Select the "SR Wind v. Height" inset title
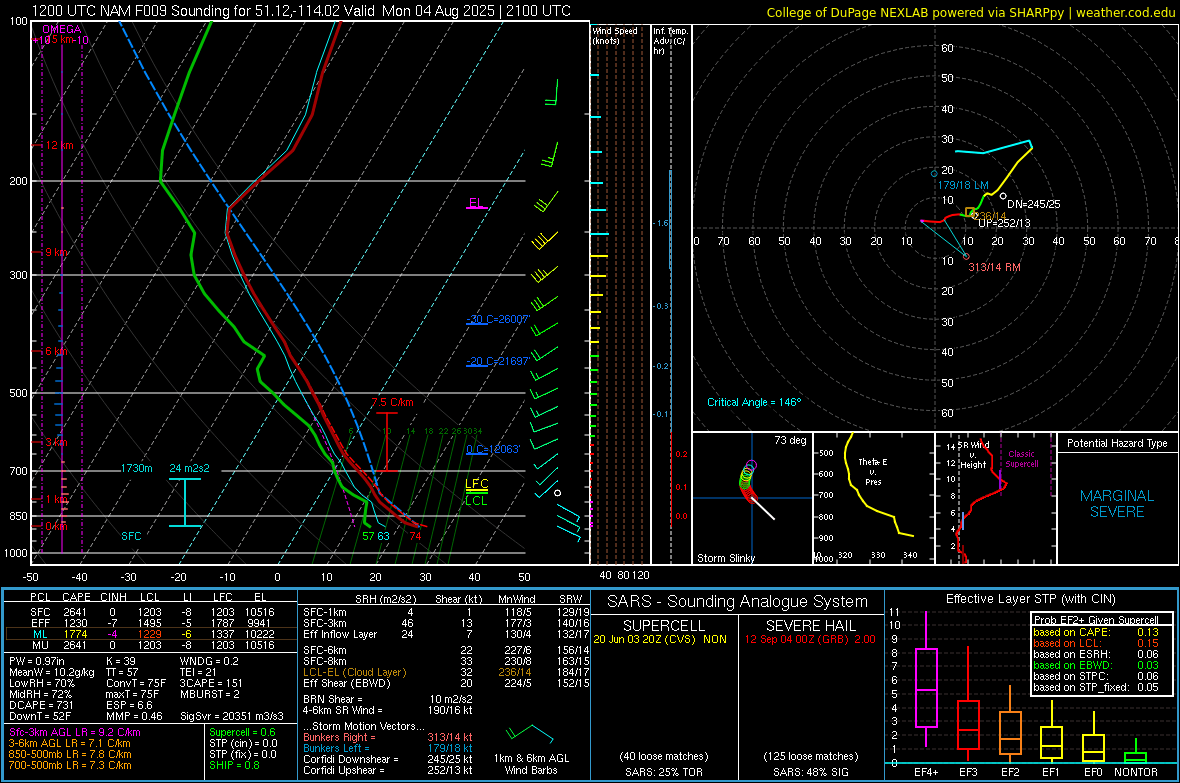 click(973, 455)
